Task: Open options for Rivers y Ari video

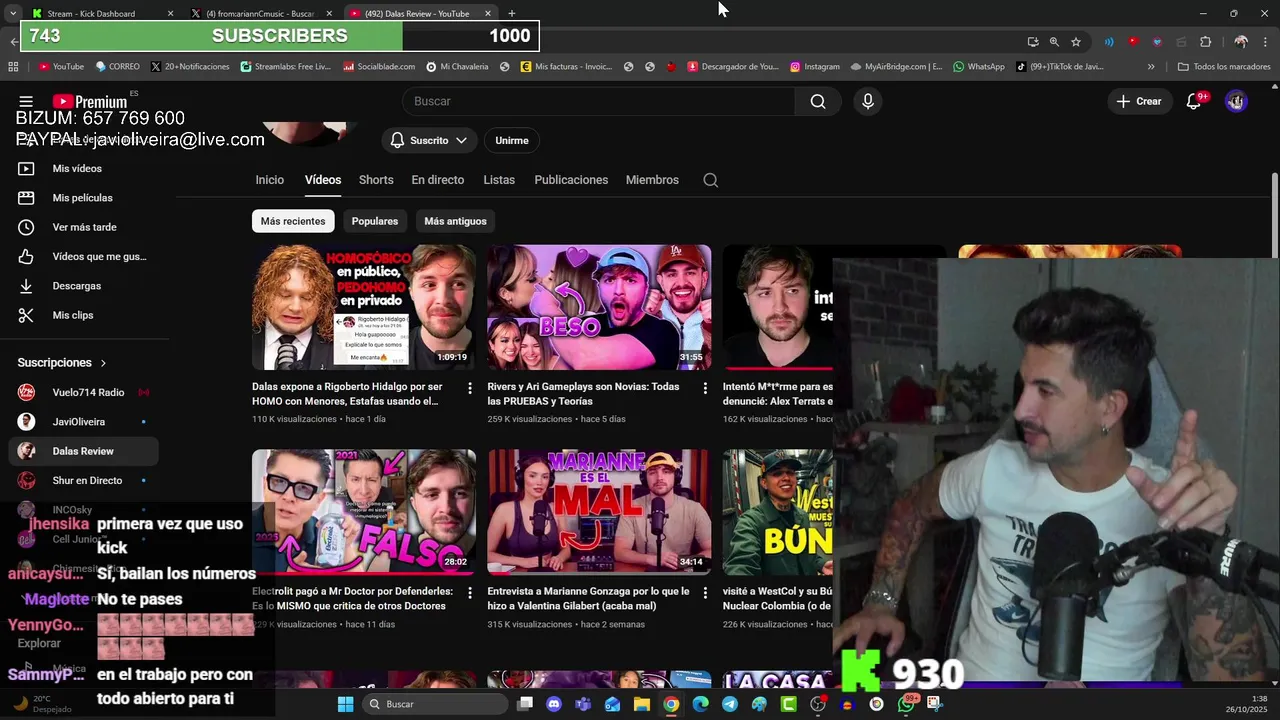Action: [705, 387]
